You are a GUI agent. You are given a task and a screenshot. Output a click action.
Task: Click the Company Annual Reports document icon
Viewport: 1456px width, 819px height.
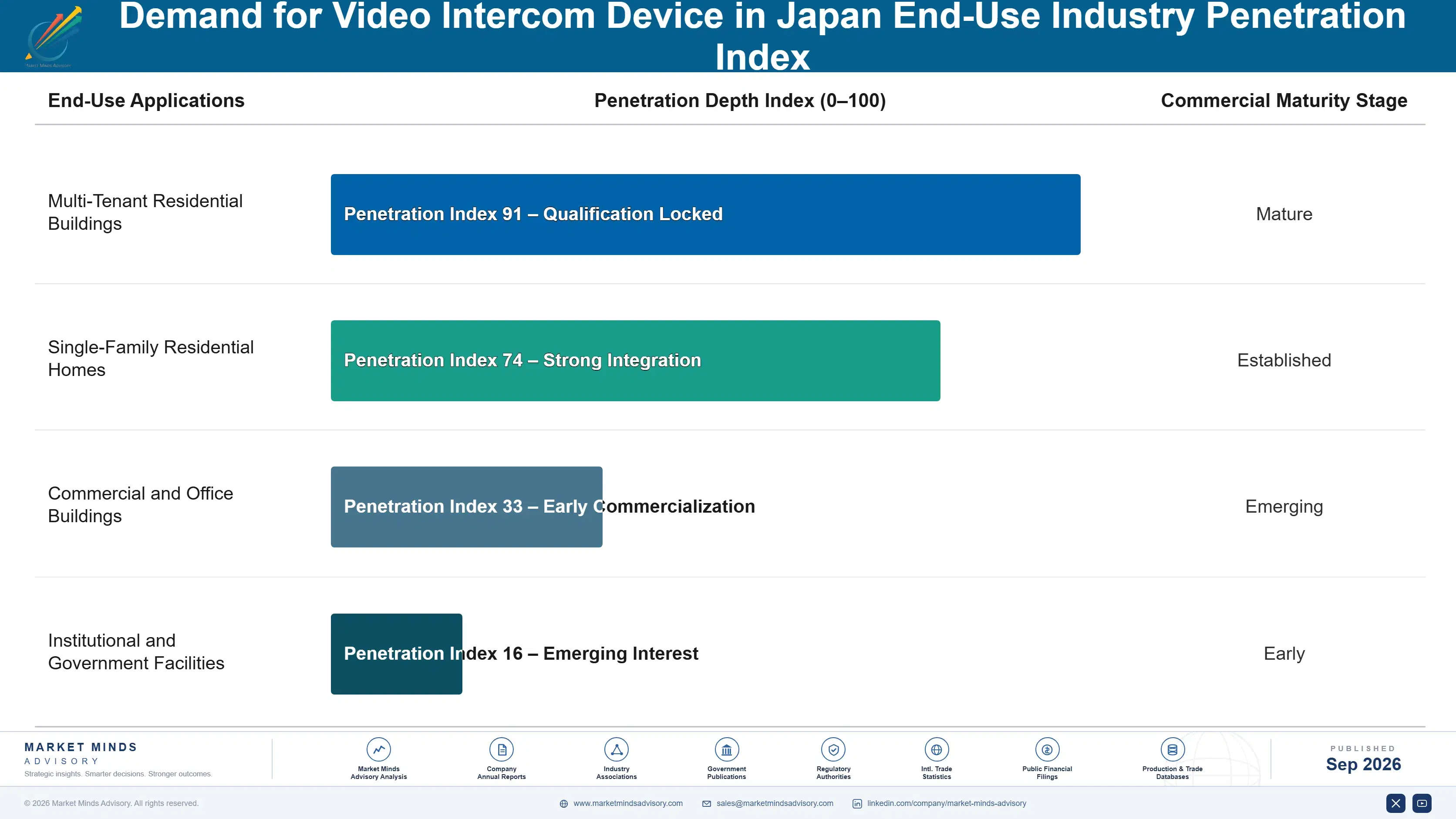click(501, 749)
